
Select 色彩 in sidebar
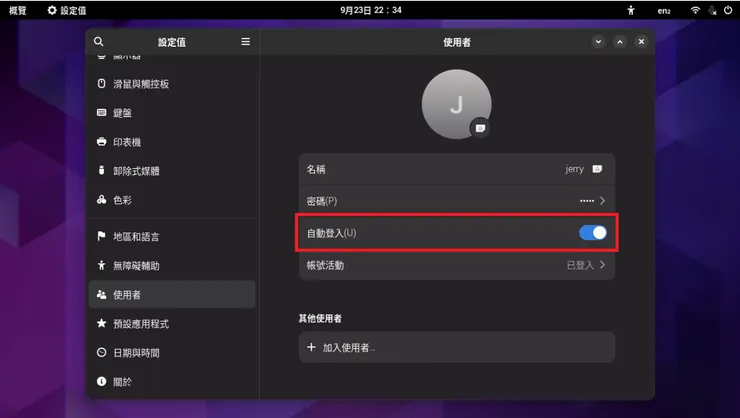click(x=172, y=200)
